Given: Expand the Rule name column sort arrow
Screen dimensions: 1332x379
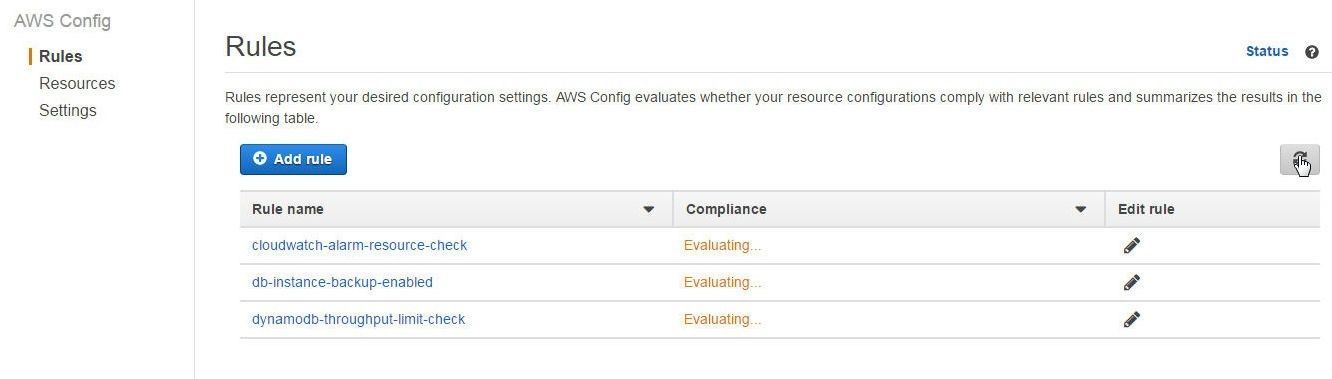Looking at the screenshot, I should click(x=648, y=210).
